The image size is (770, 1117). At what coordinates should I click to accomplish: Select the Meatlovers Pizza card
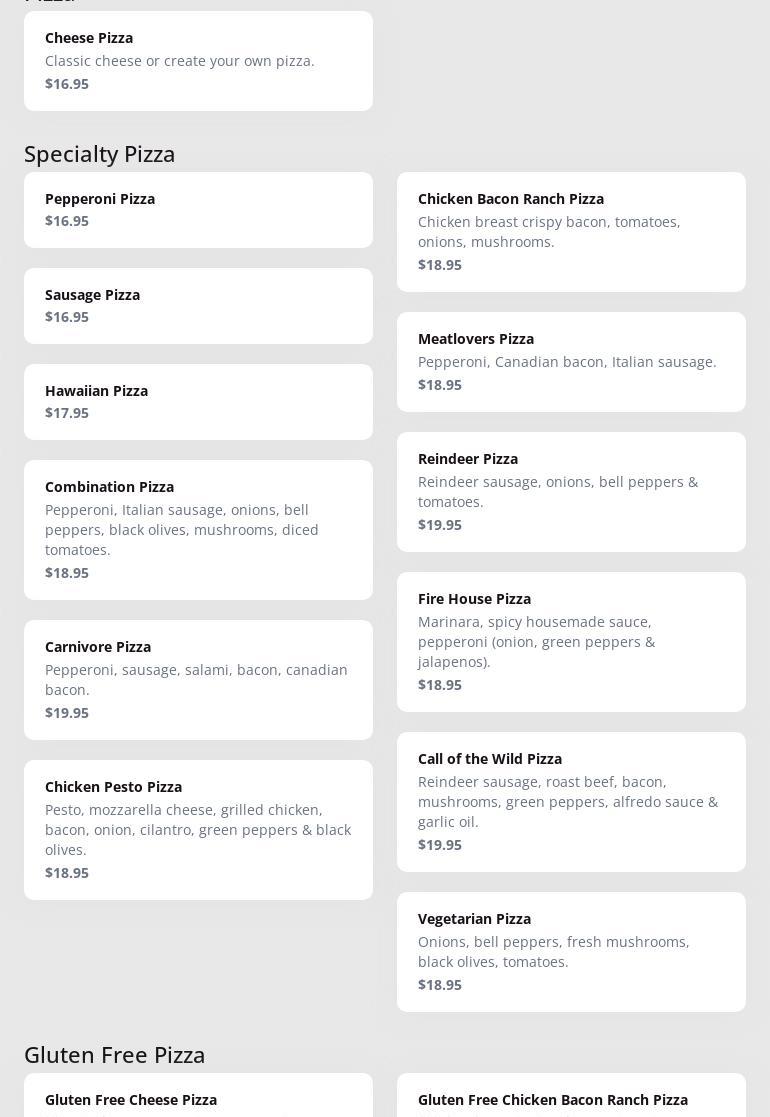tap(571, 361)
